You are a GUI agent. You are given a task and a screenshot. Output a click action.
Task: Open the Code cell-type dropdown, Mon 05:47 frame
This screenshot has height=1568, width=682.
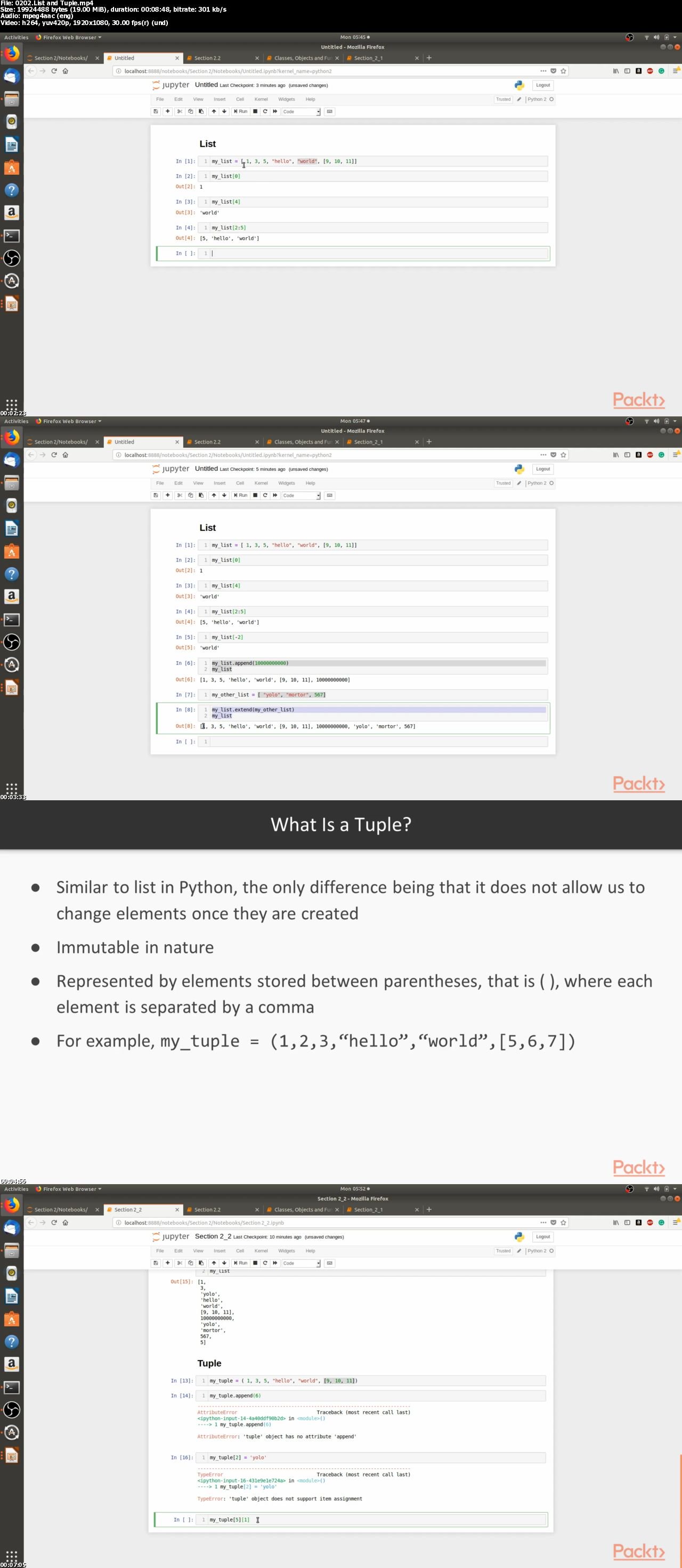point(301,495)
